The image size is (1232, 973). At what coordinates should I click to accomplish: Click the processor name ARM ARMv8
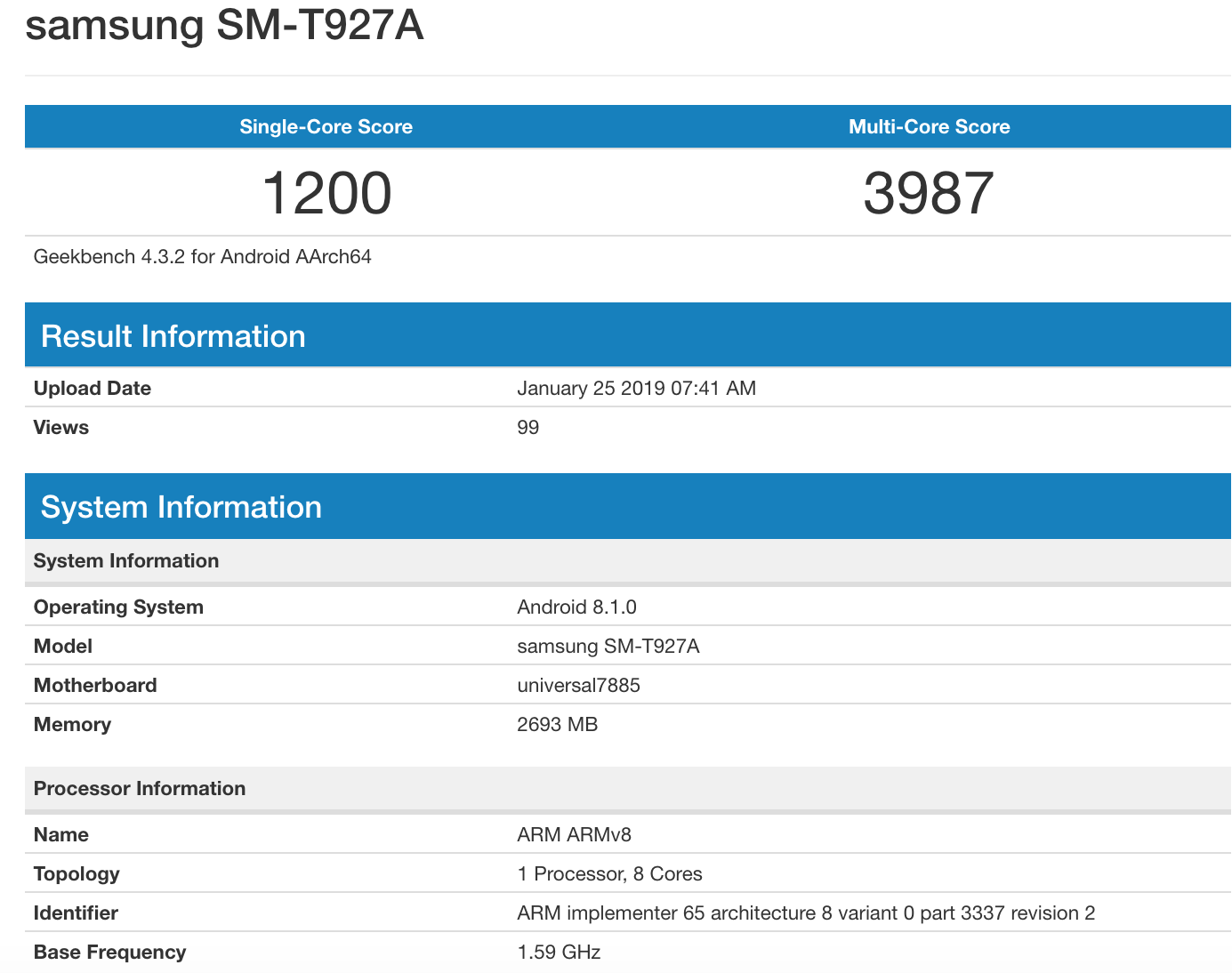click(x=574, y=835)
